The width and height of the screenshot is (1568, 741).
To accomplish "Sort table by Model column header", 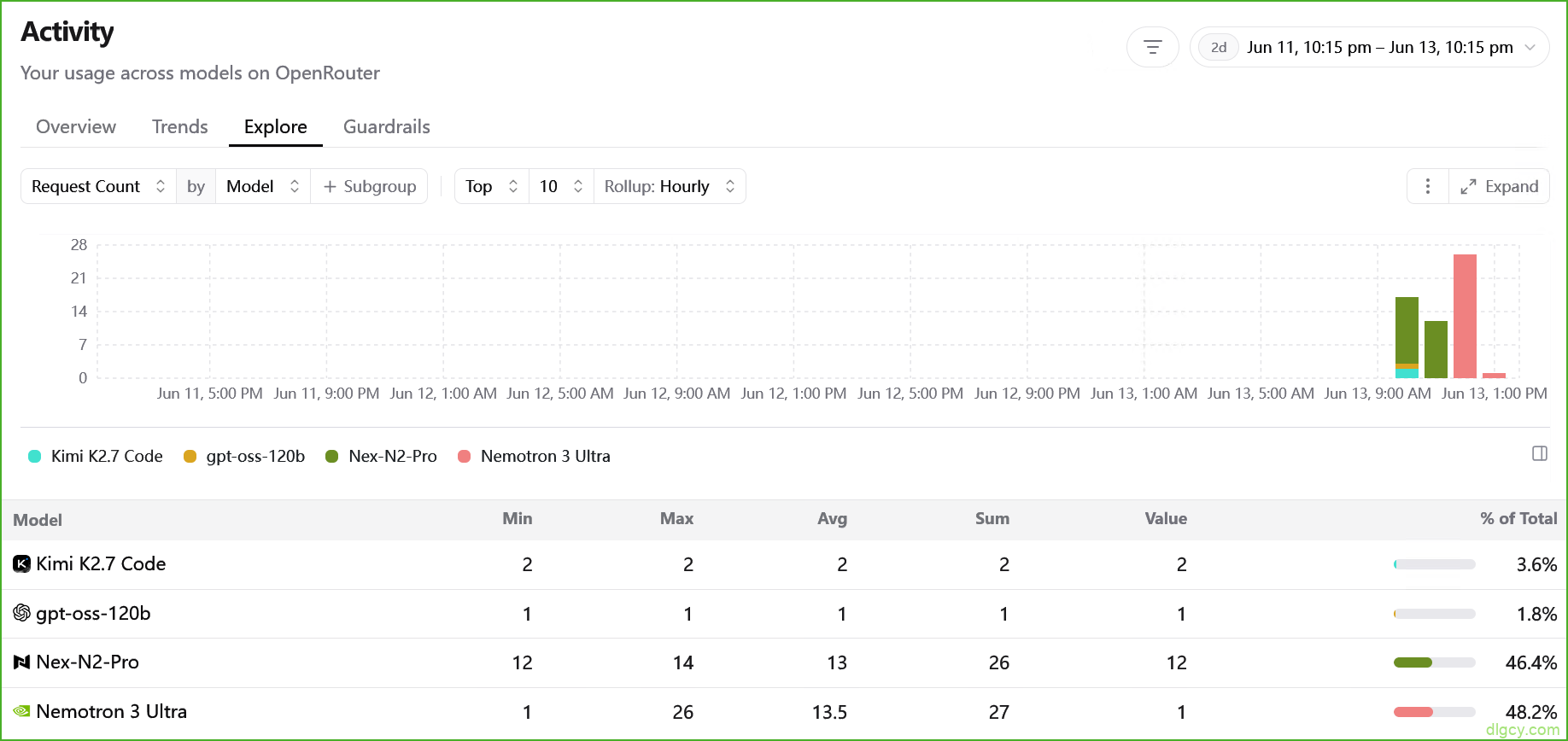I will (x=38, y=520).
